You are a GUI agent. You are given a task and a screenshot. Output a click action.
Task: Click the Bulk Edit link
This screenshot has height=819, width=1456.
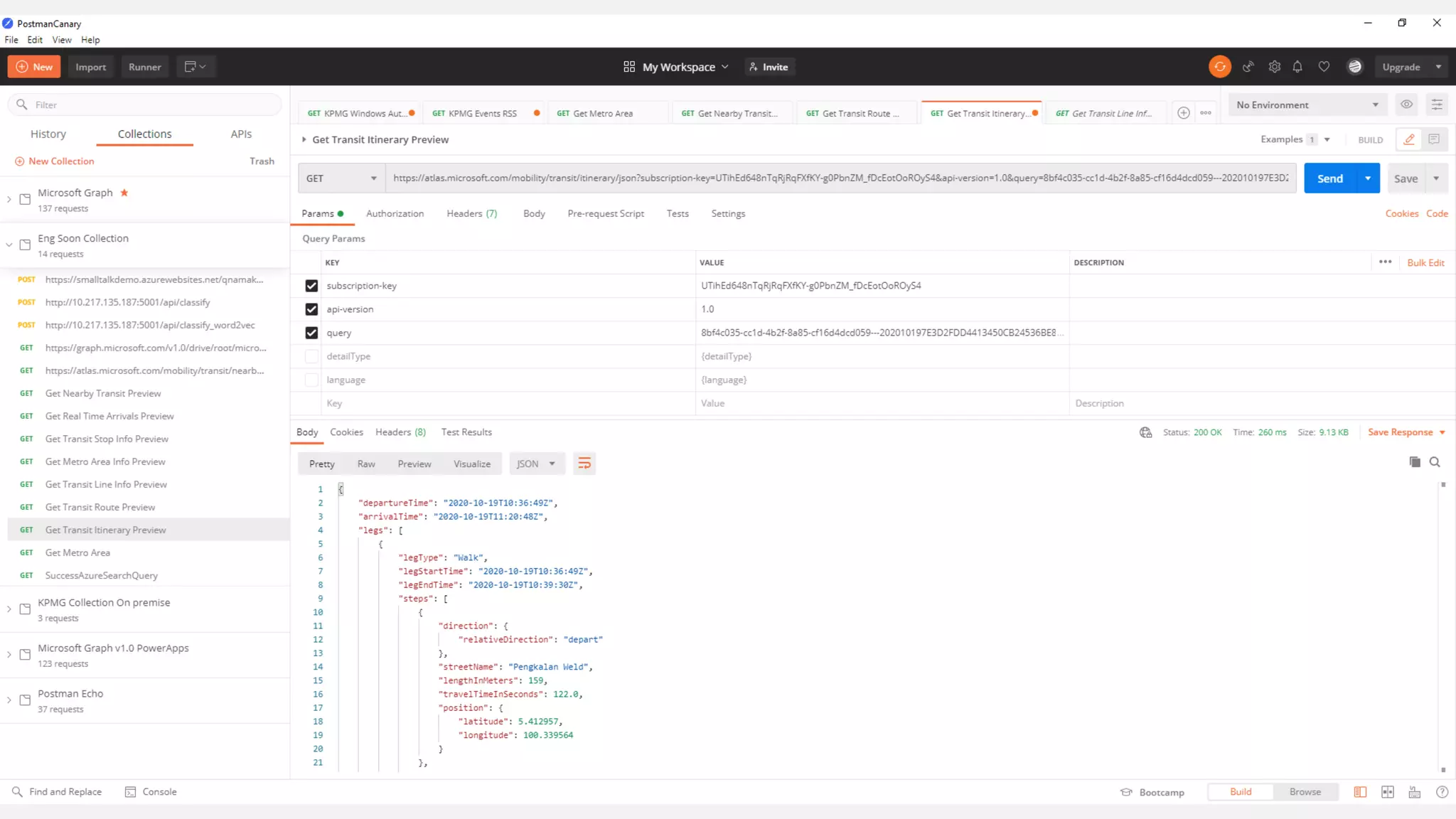(x=1425, y=262)
